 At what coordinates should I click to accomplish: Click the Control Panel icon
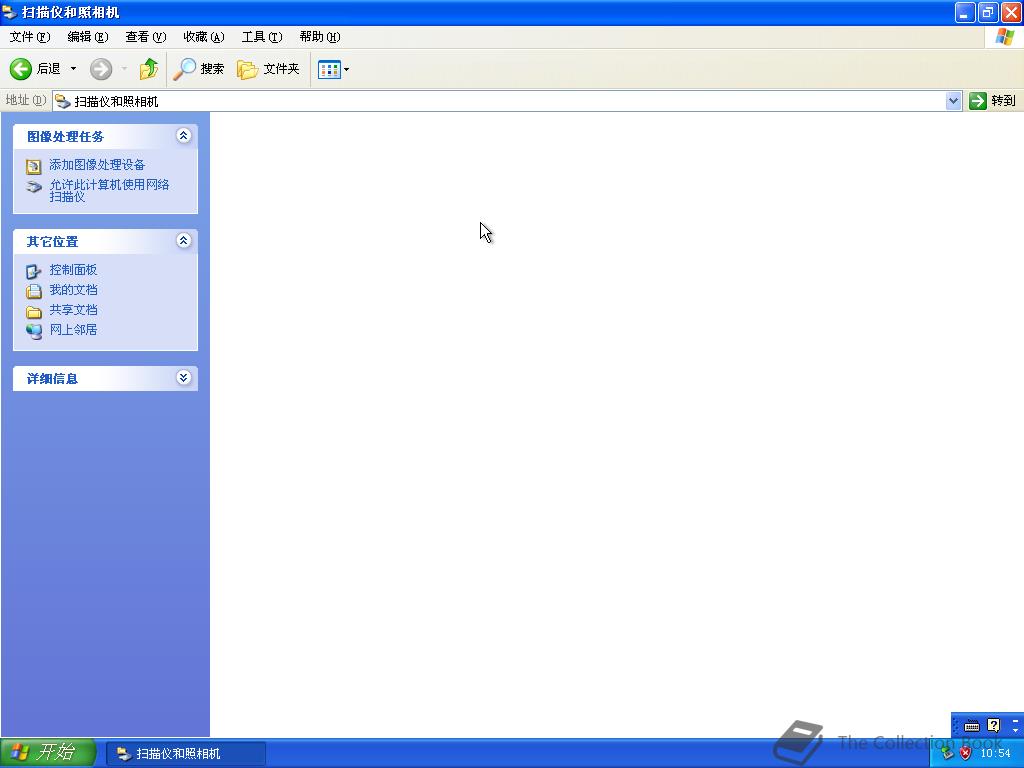33,271
